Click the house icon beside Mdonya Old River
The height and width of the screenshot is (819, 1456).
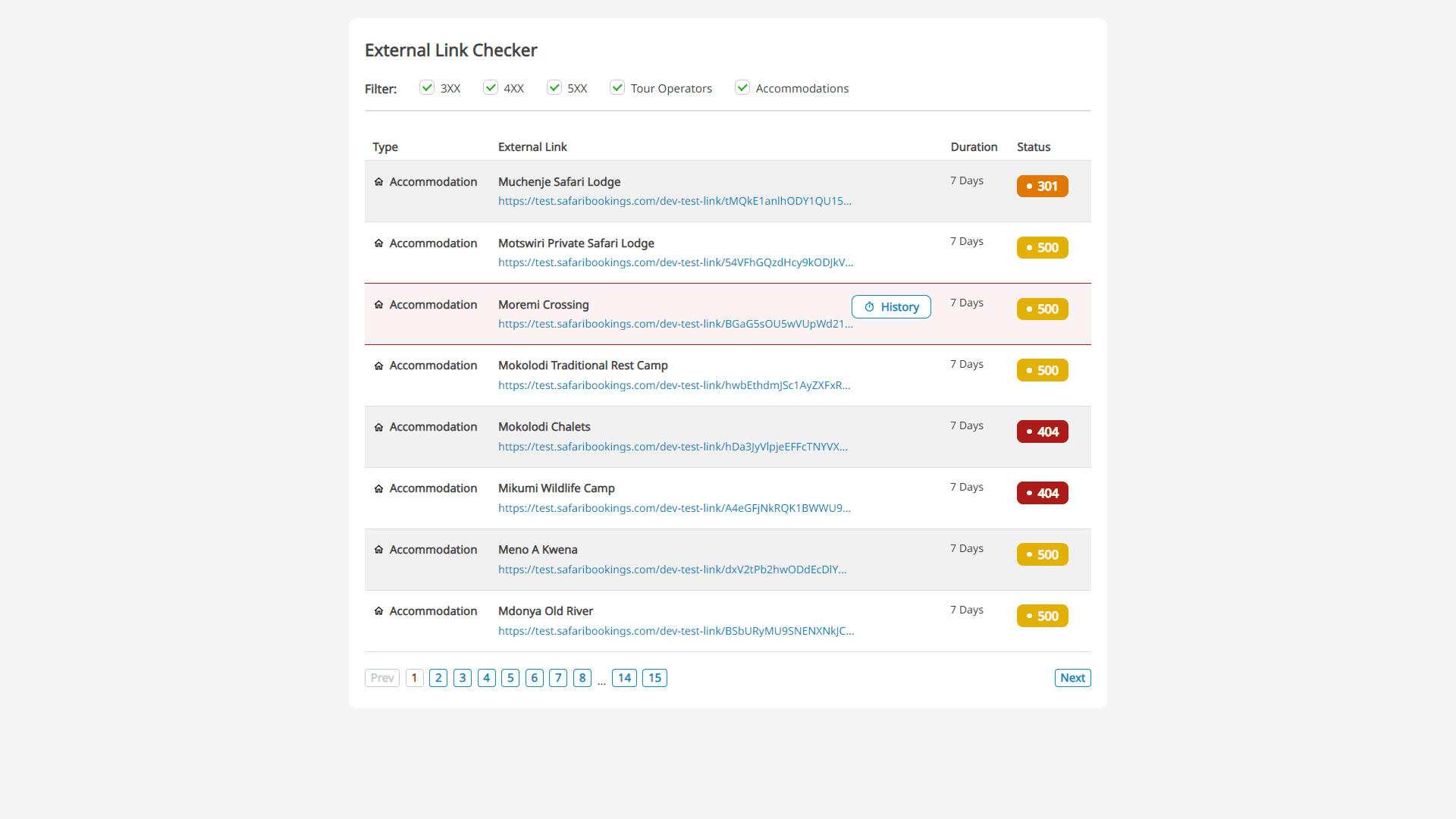pos(378,611)
